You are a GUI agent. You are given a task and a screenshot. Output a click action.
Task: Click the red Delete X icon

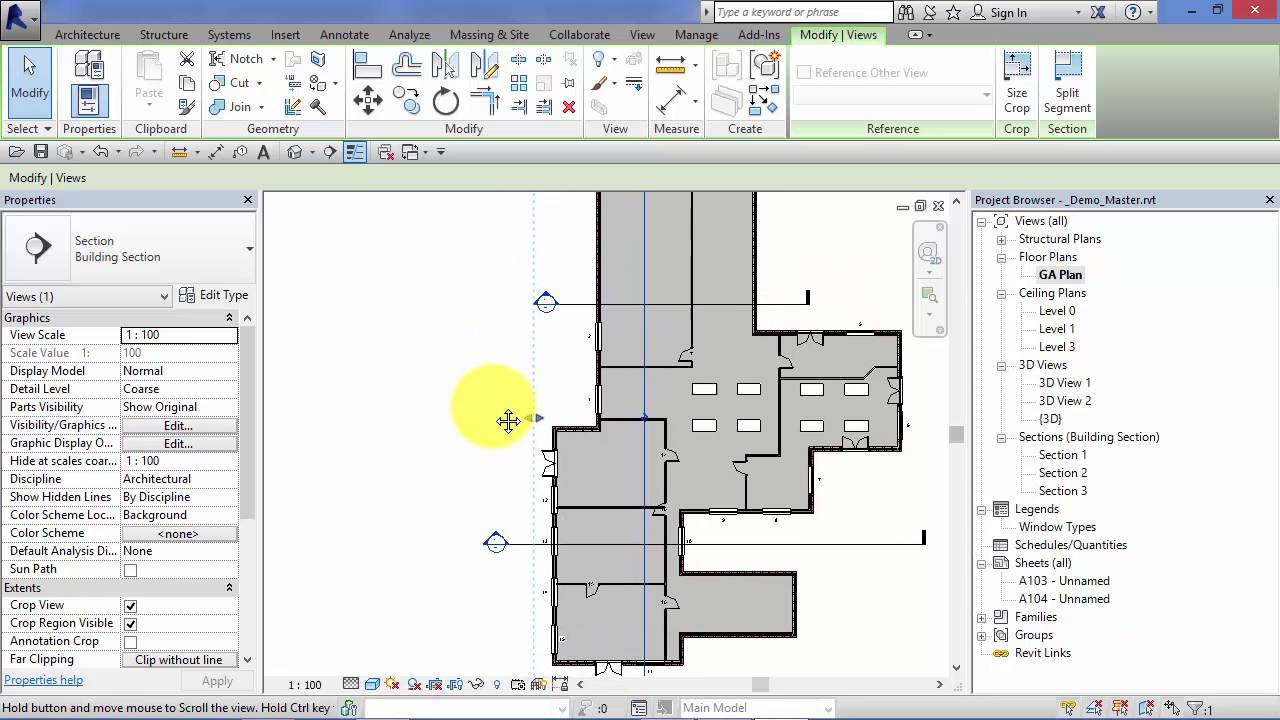[569, 107]
